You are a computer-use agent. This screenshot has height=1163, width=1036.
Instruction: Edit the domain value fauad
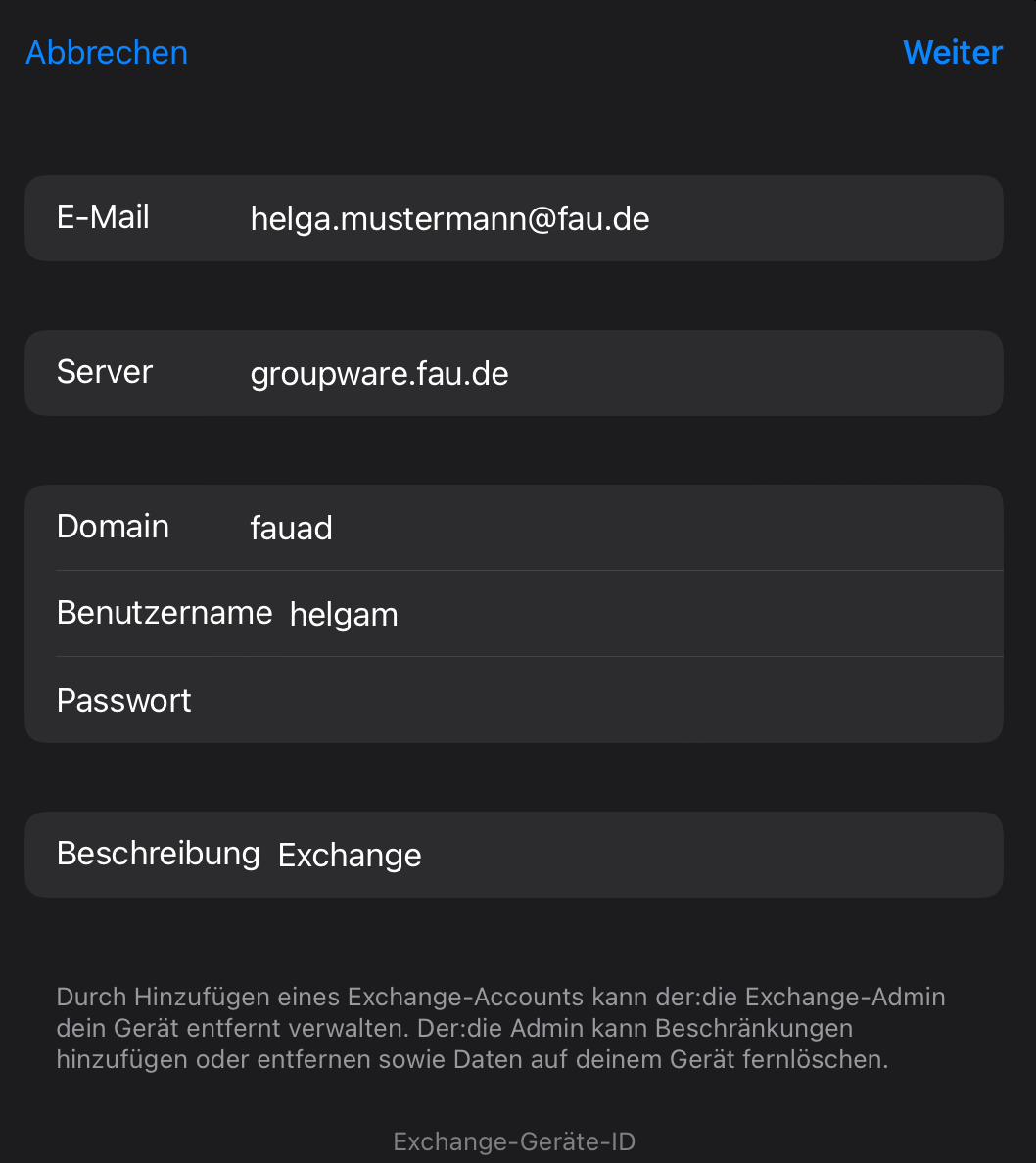coord(291,529)
